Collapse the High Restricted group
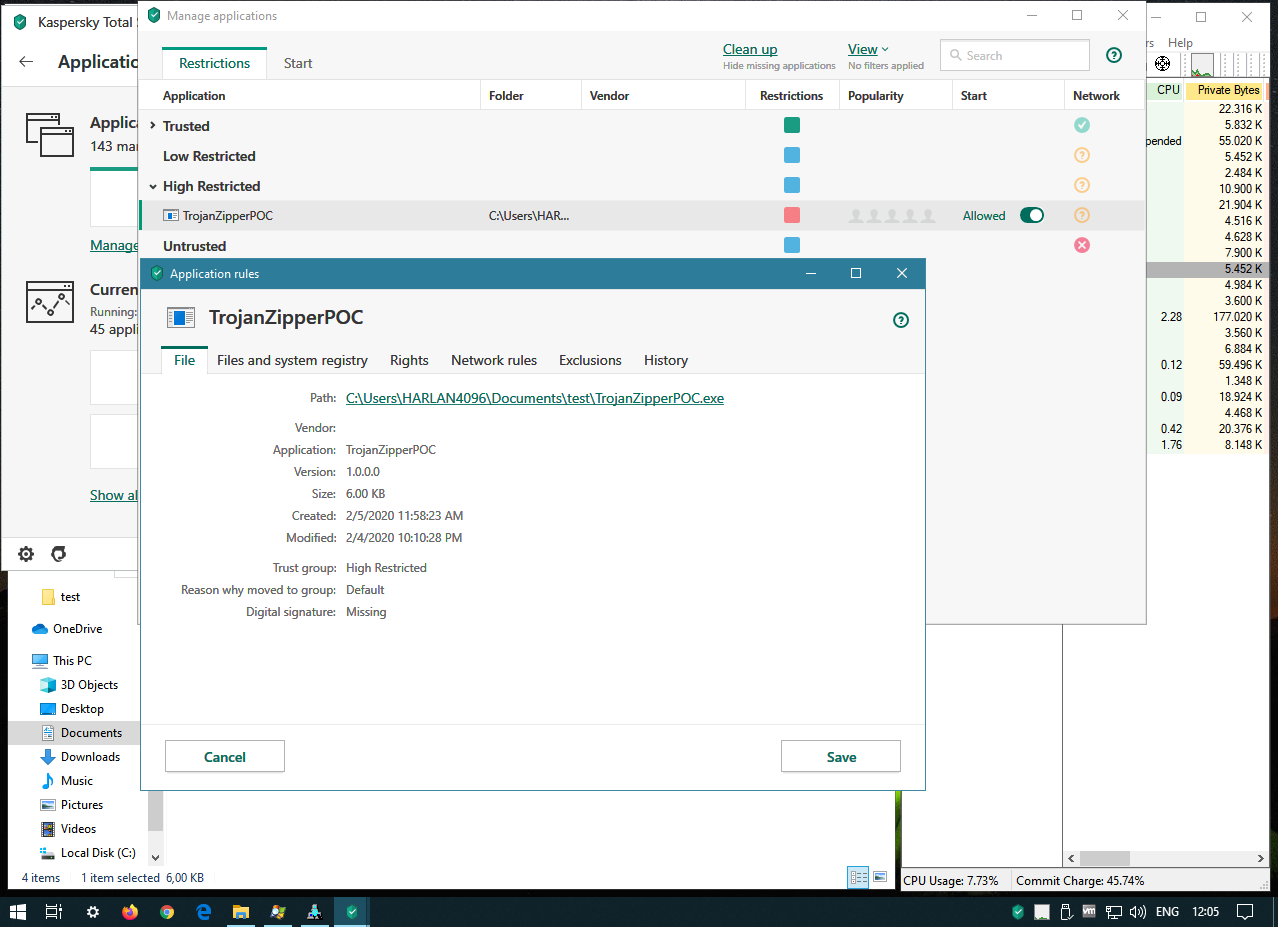The height and width of the screenshot is (927, 1278). click(x=153, y=186)
